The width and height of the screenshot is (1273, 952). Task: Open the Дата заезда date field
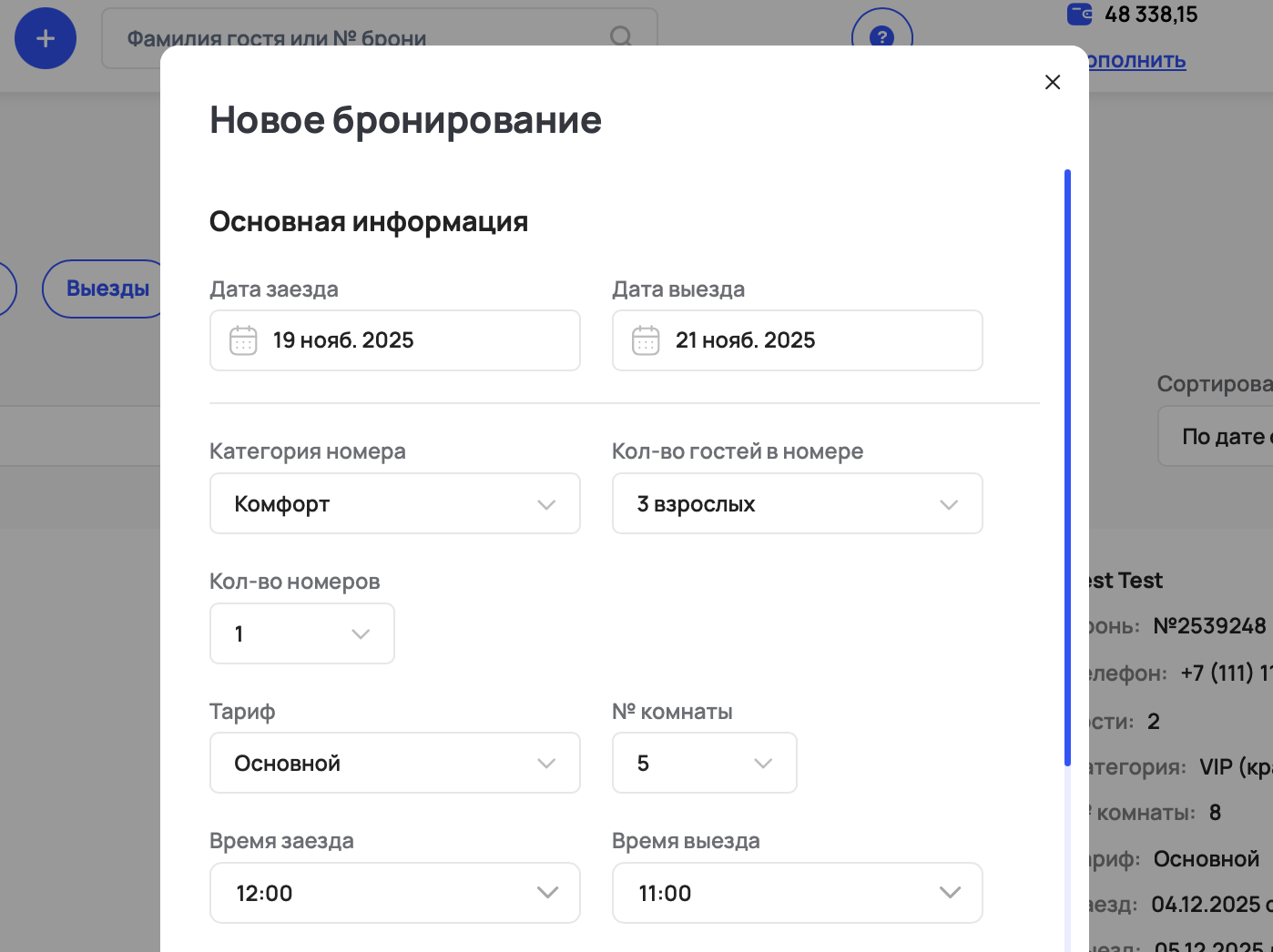tap(410, 340)
